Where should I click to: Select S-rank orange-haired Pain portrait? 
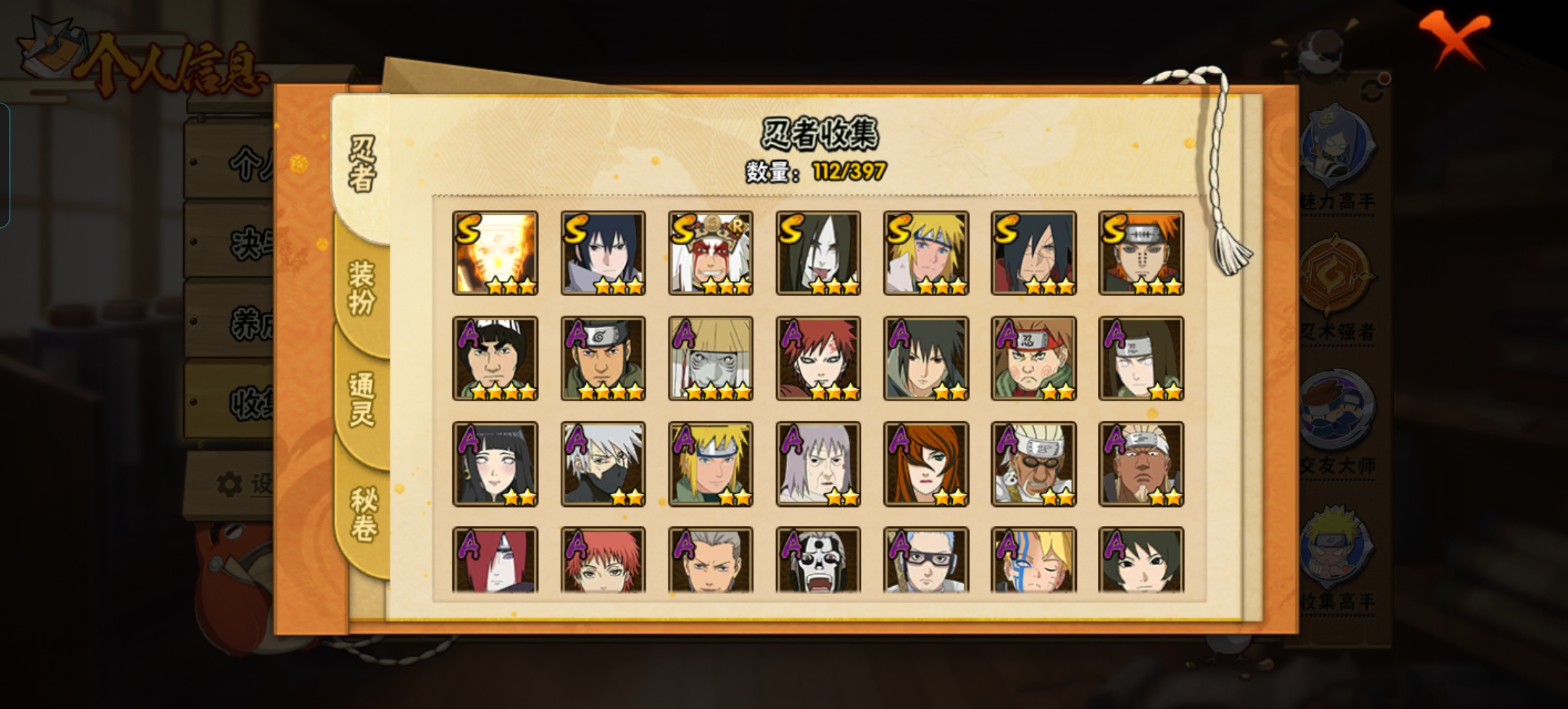pos(1141,253)
